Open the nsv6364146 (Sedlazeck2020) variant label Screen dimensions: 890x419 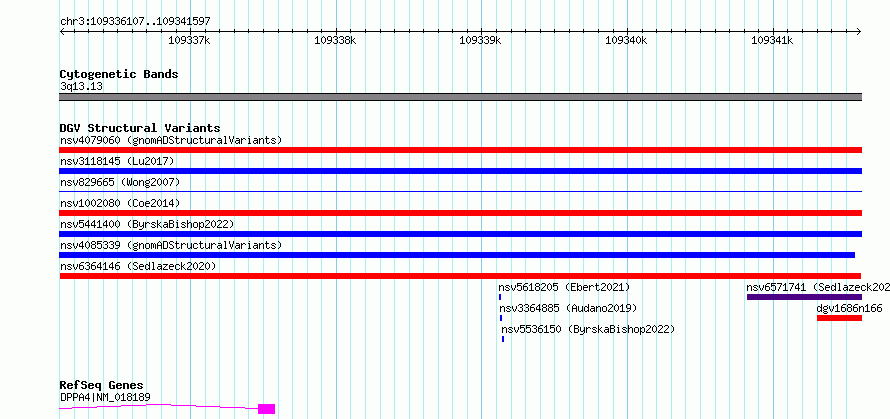138,266
